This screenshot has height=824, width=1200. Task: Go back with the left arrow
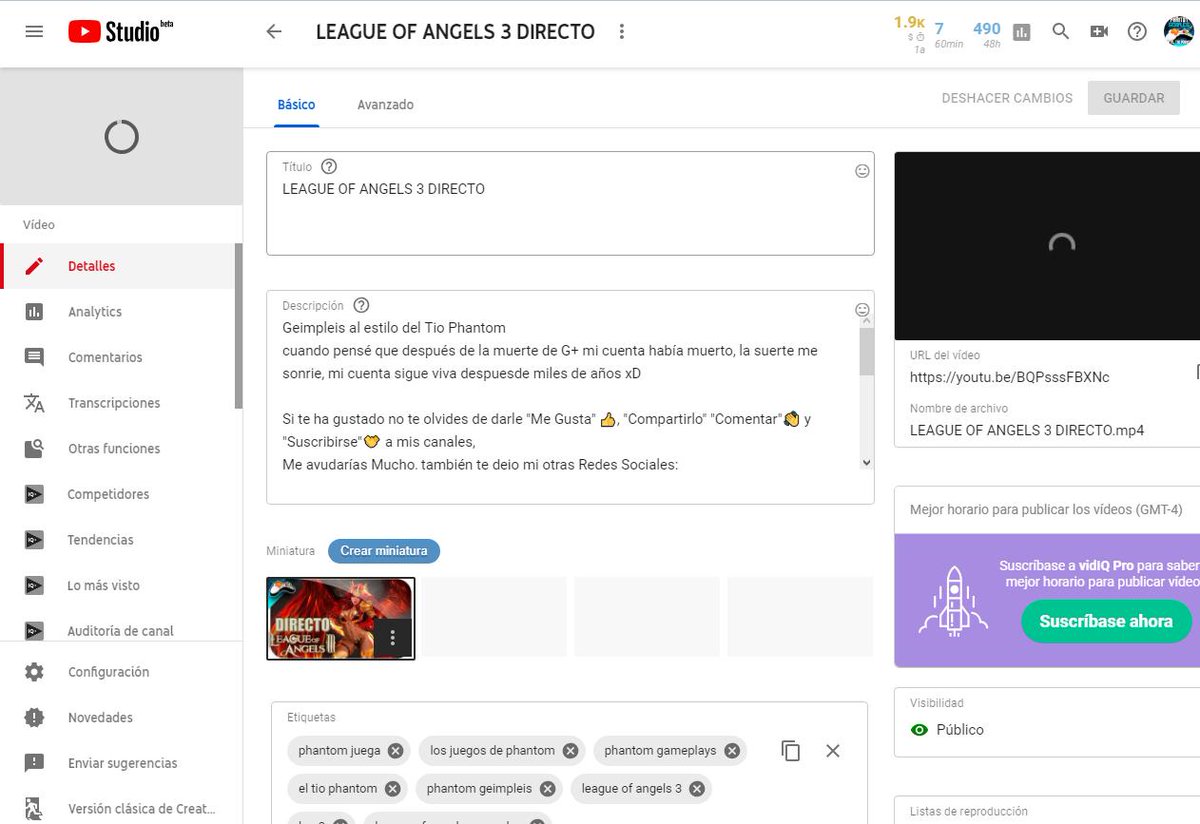(274, 31)
